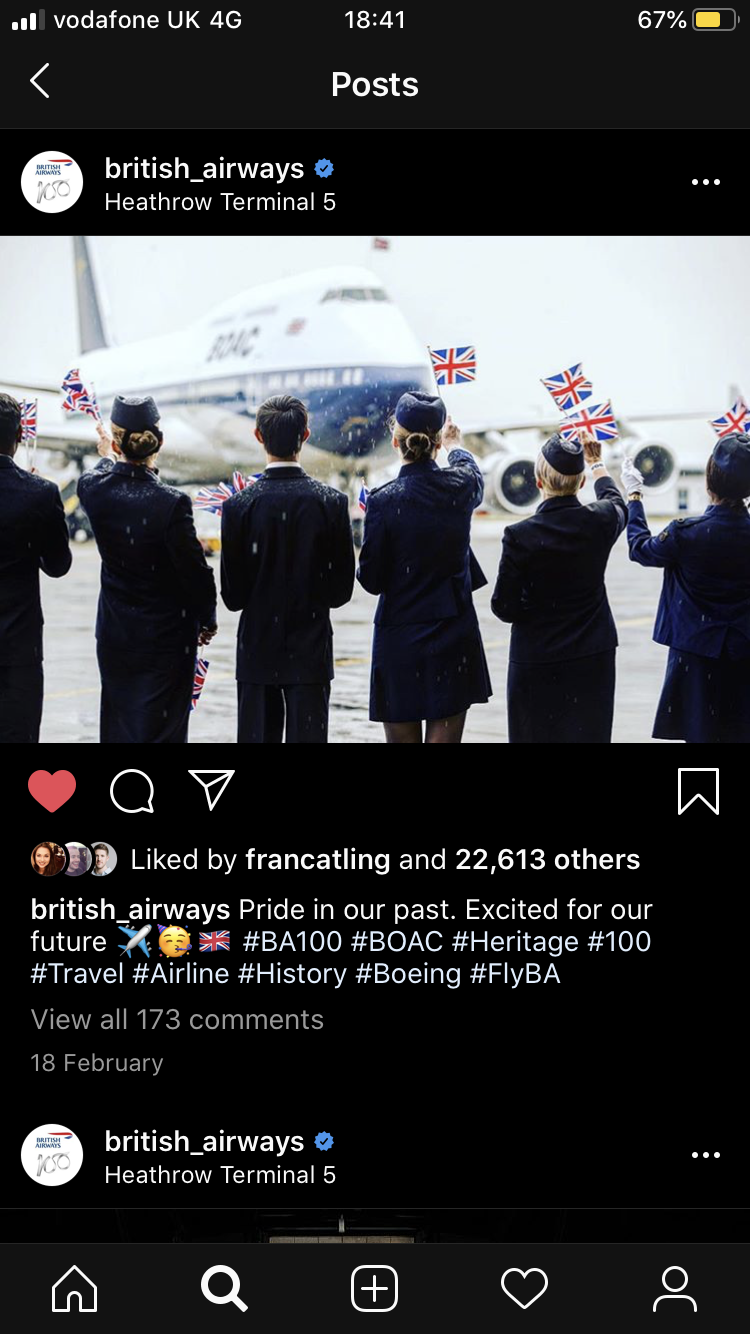The width and height of the screenshot is (750, 1334).
Task: Open the Activity heart tab in bottom bar
Action: tap(525, 1289)
